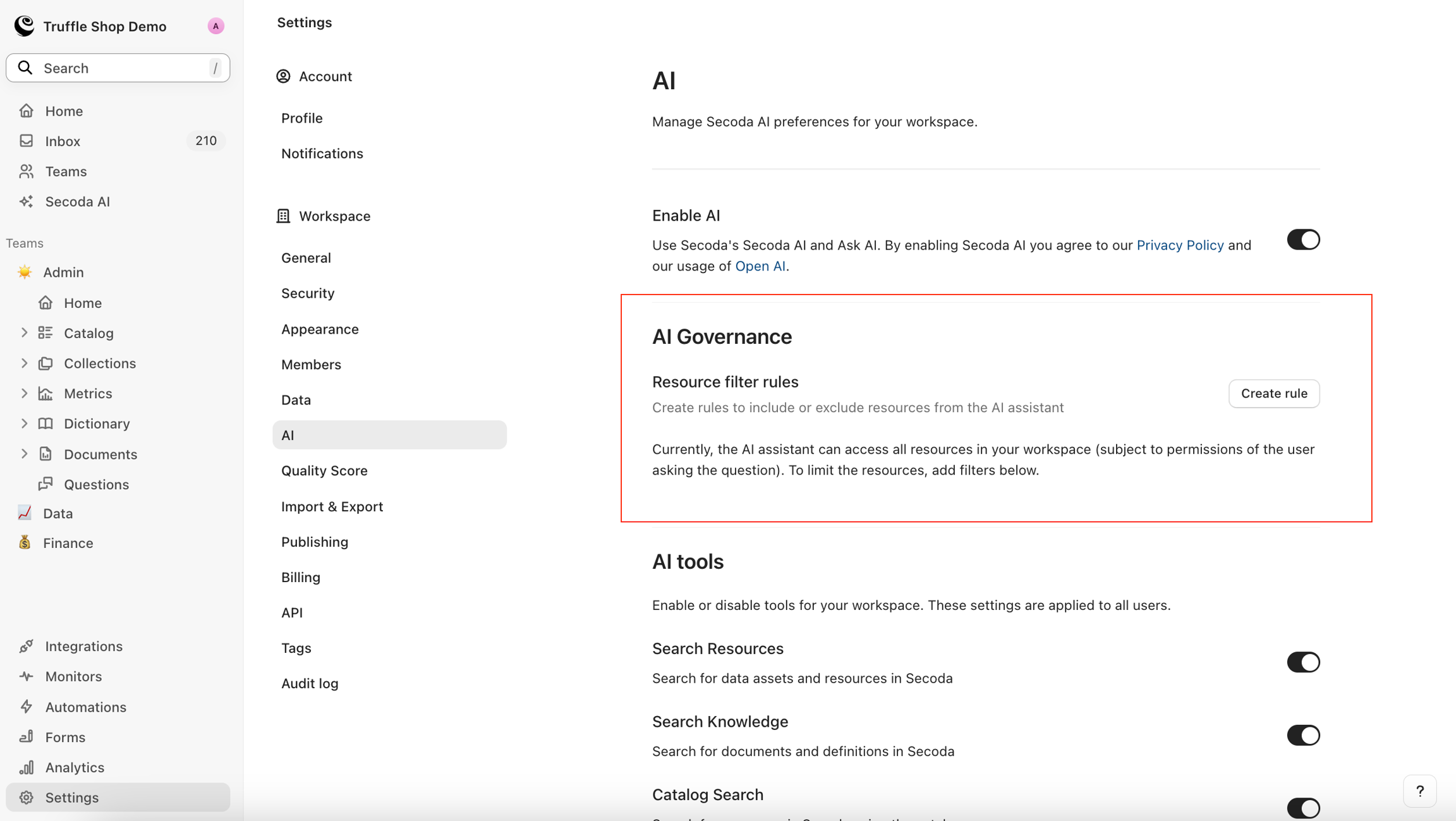The width and height of the screenshot is (1456, 821).
Task: Open the help question mark button
Action: tap(1419, 791)
